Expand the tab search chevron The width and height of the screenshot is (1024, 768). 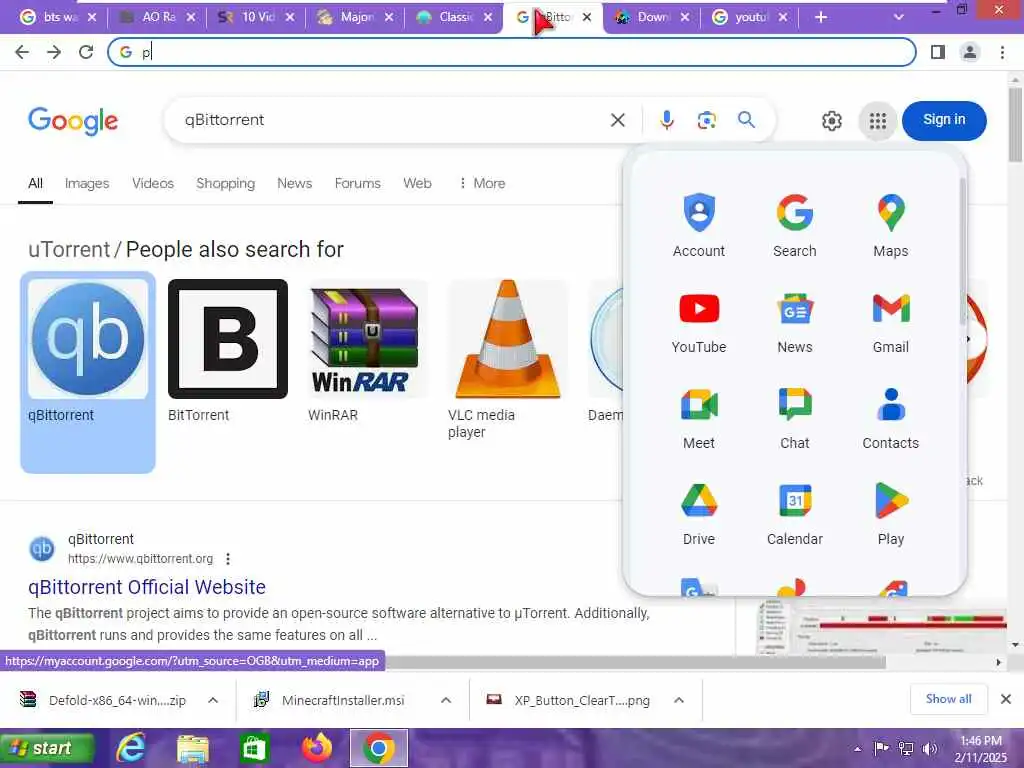pos(899,17)
